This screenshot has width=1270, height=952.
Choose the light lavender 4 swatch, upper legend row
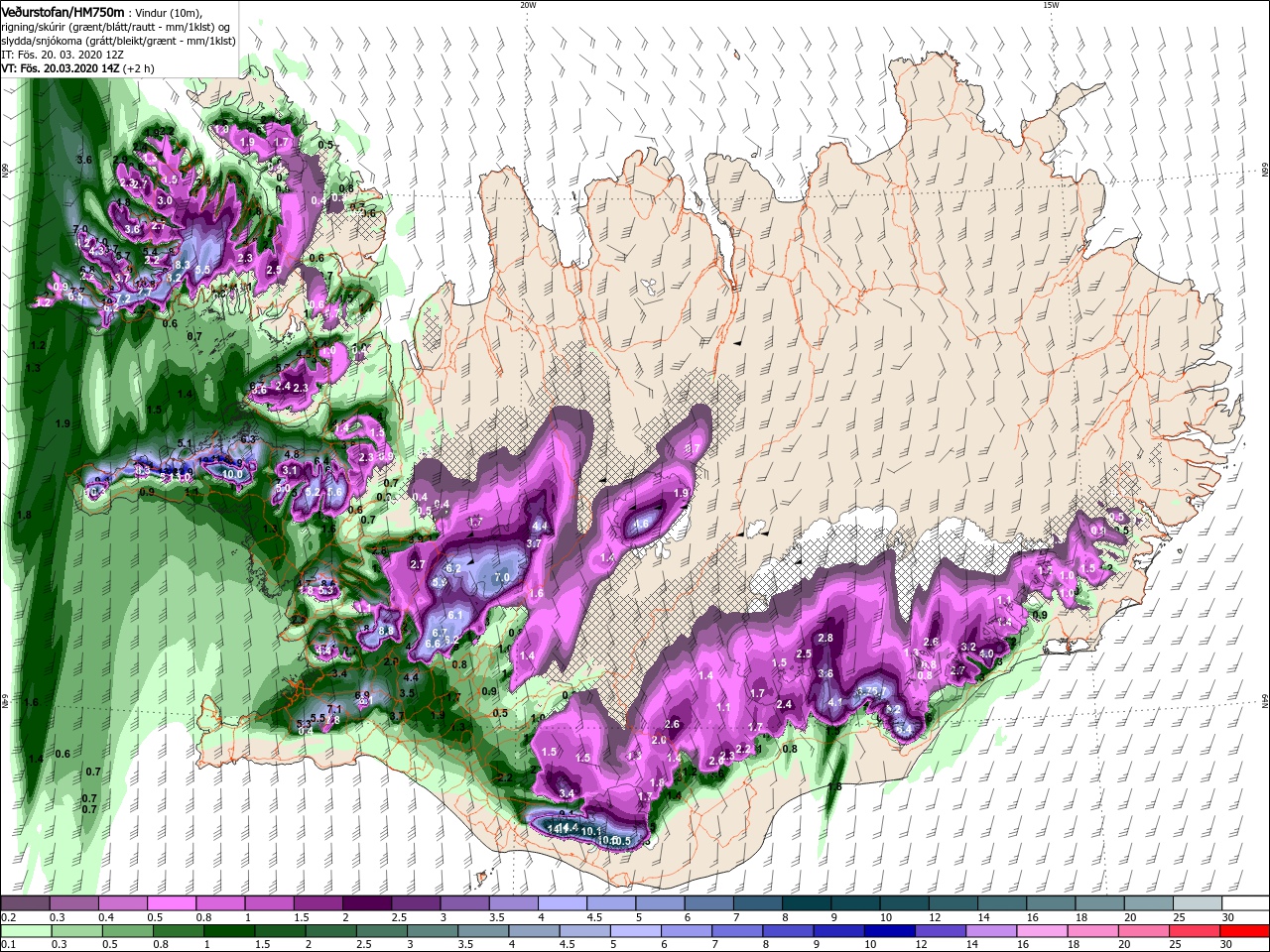click(x=562, y=903)
